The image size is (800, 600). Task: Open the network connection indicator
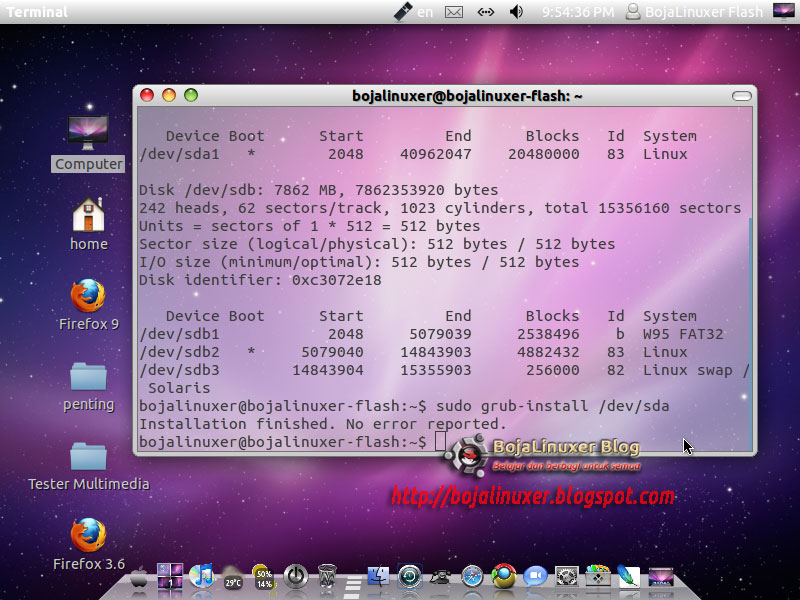486,12
